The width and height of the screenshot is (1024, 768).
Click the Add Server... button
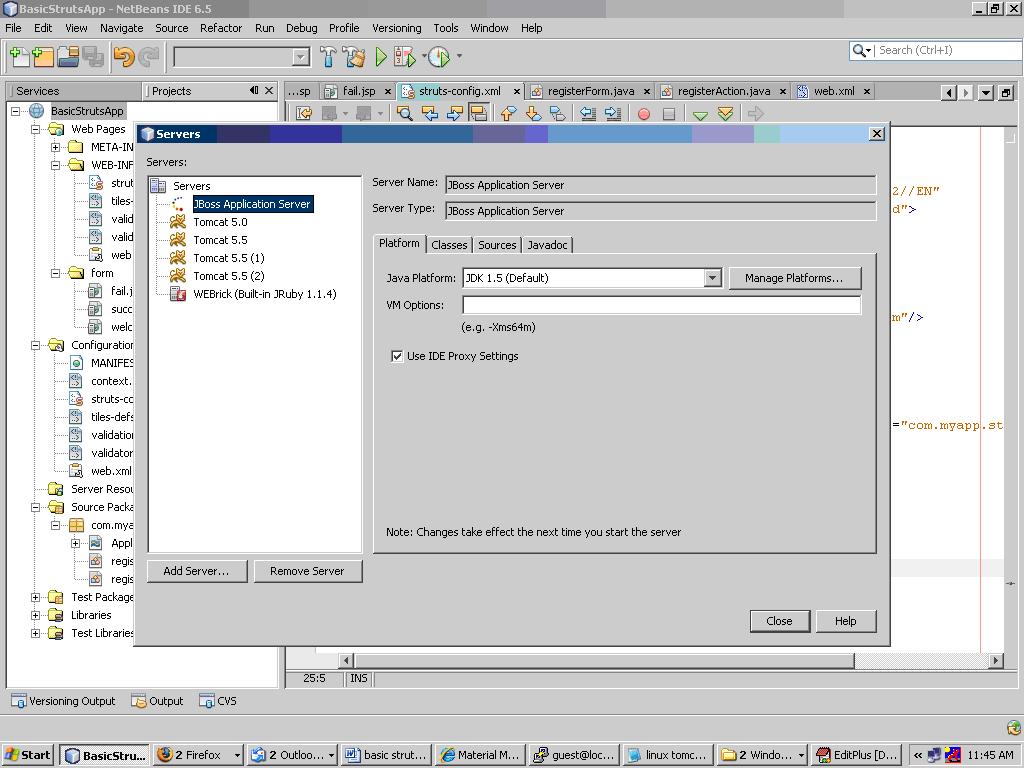click(197, 571)
